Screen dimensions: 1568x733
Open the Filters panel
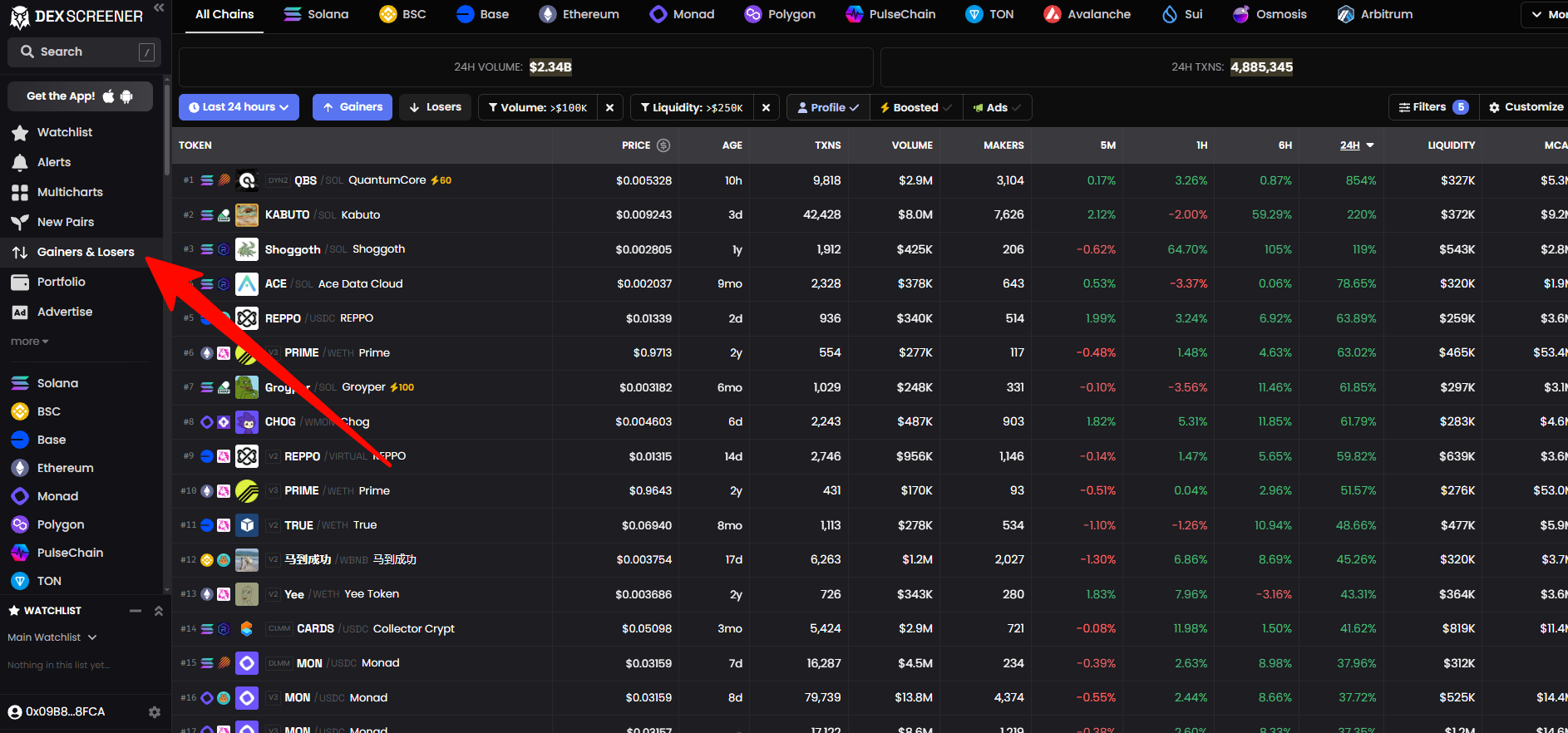coord(1432,107)
